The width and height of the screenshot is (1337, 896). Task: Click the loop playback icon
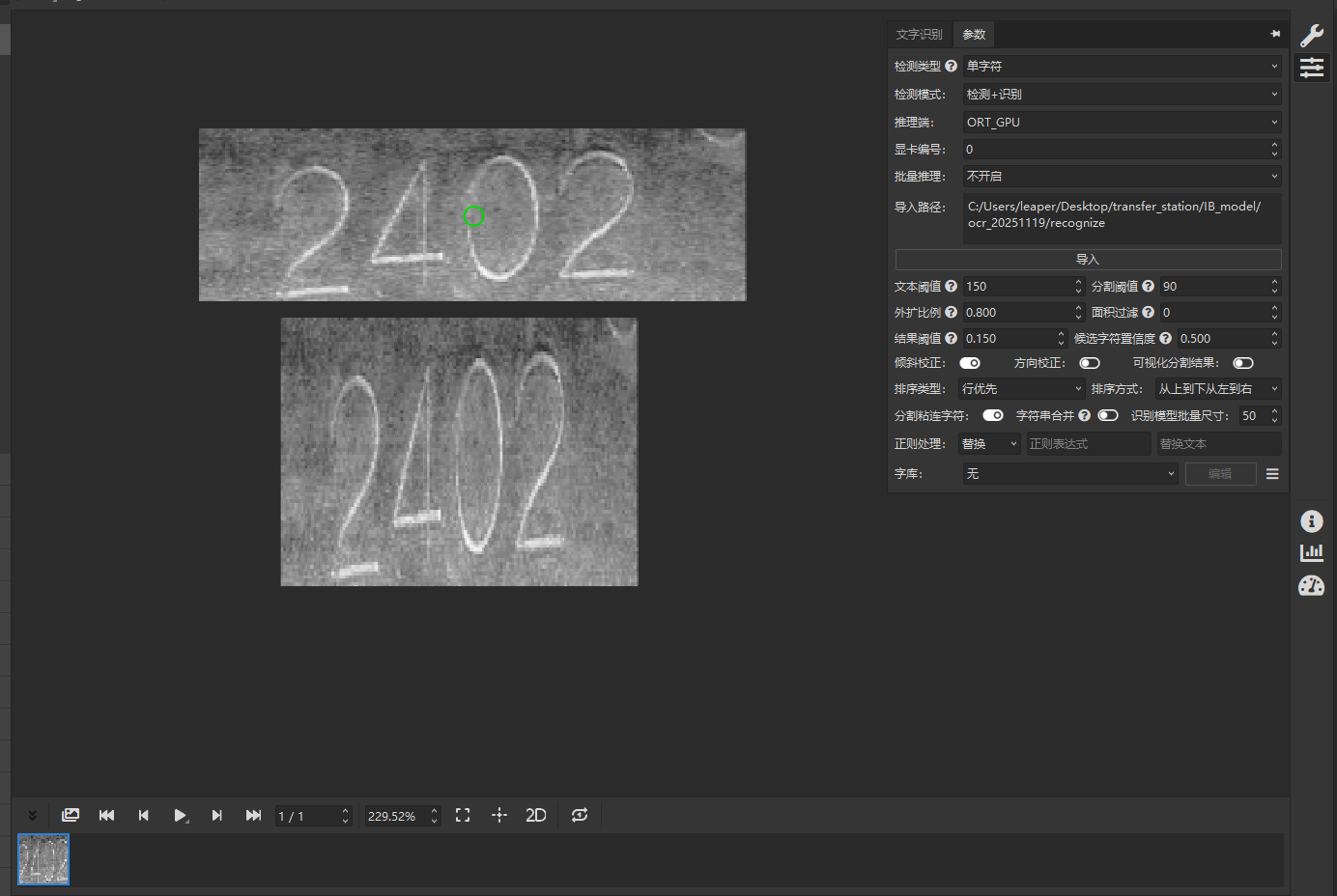580,815
